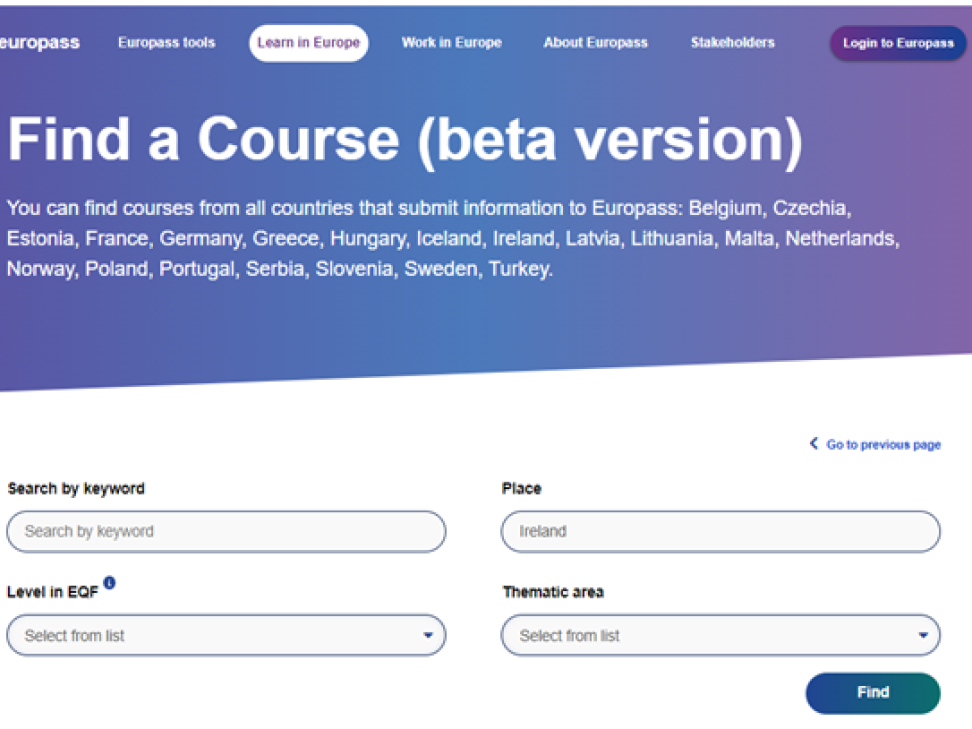Click the info icon beside Level in EQF
The image size is (972, 729).
point(109,583)
